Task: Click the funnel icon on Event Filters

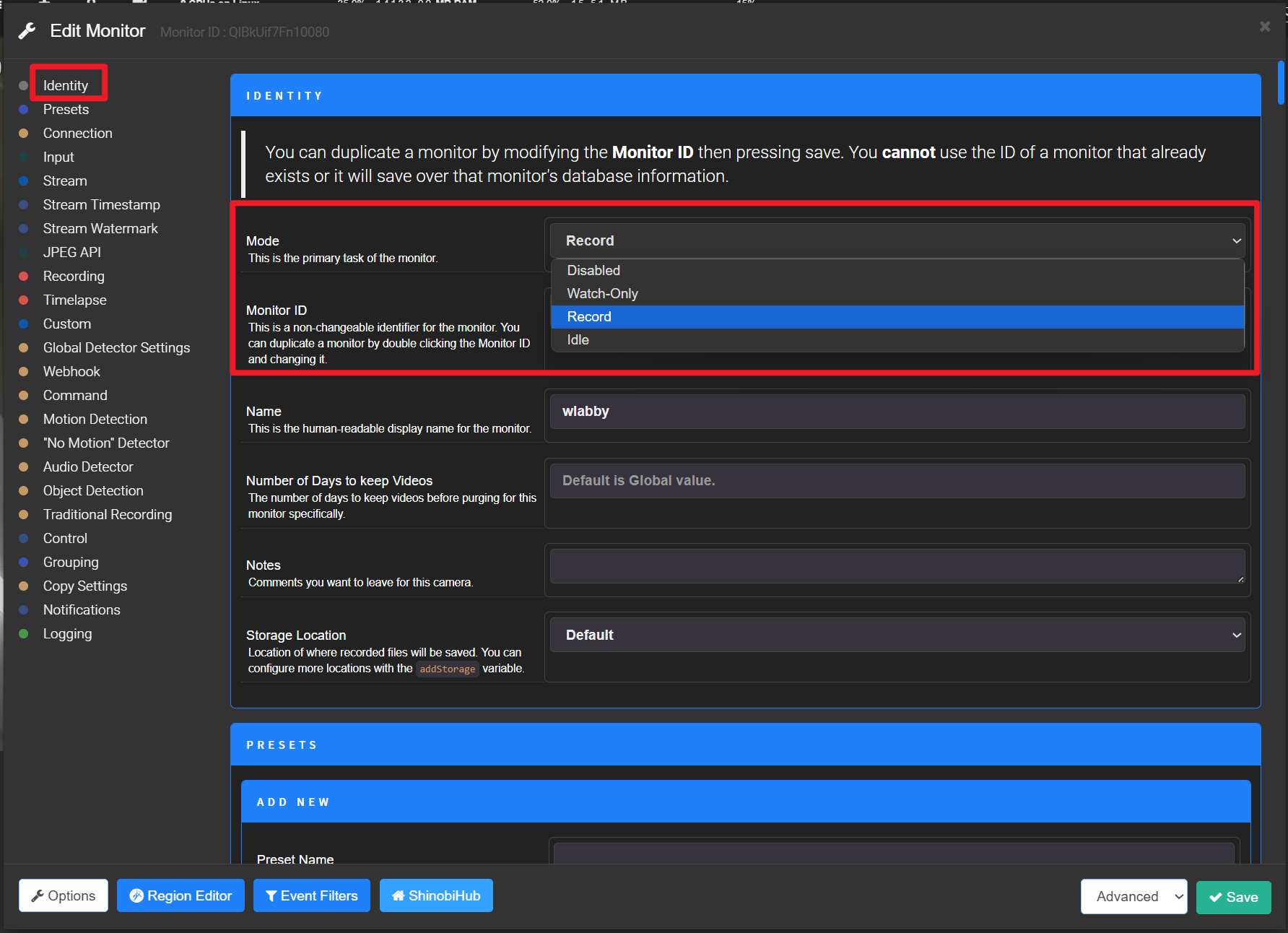Action: (271, 896)
